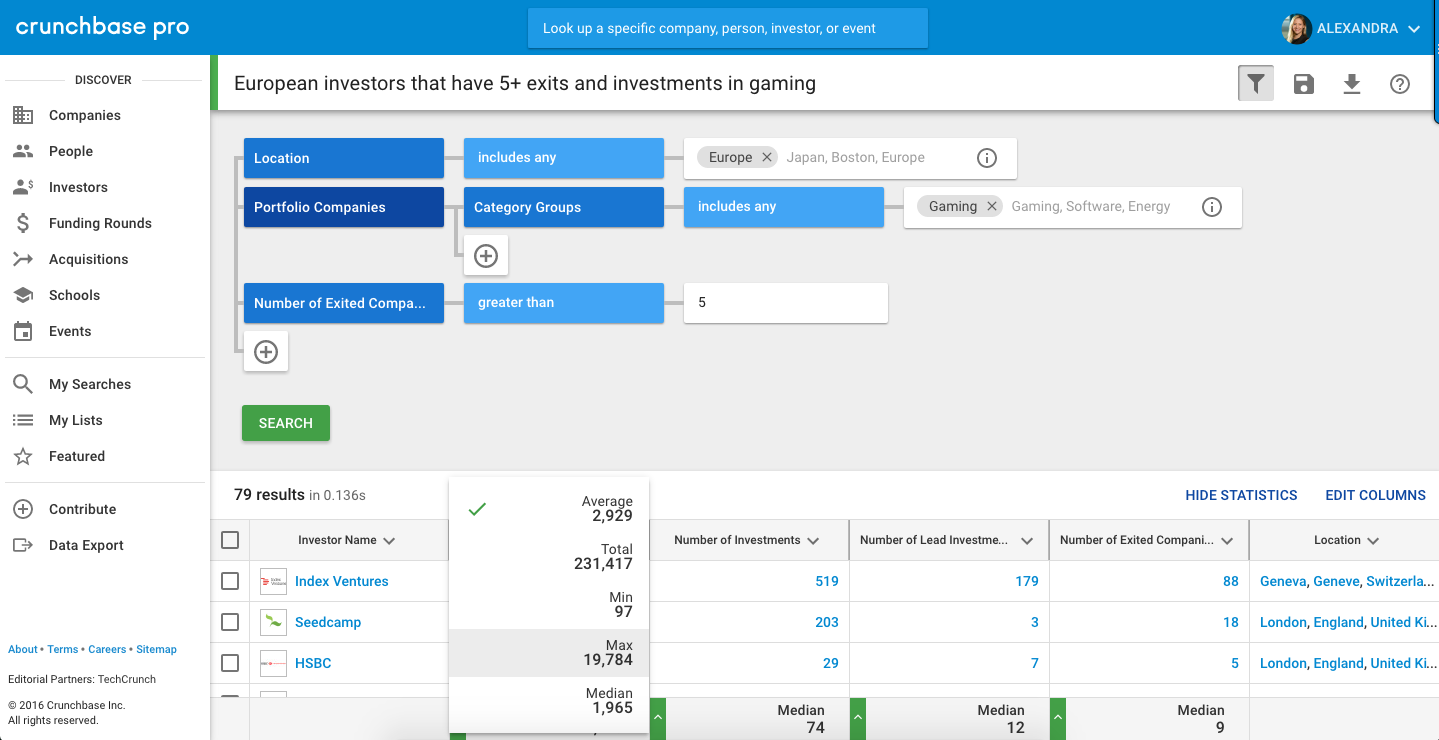The image size is (1439, 740).
Task: Check the Index Ventures row checkbox
Action: [230, 581]
